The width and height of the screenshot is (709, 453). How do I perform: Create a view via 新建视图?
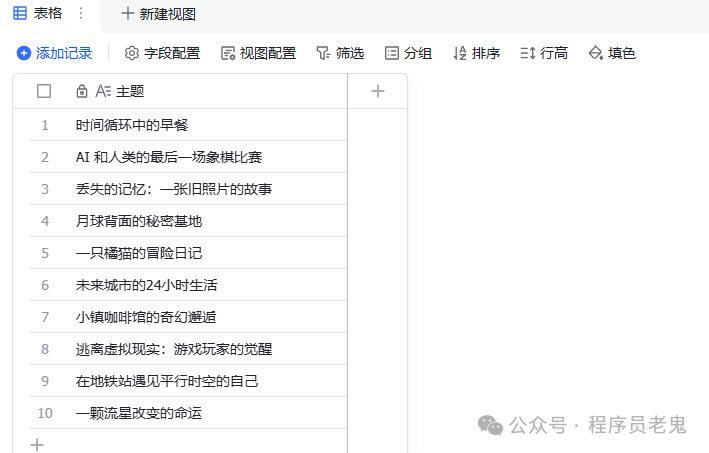159,14
